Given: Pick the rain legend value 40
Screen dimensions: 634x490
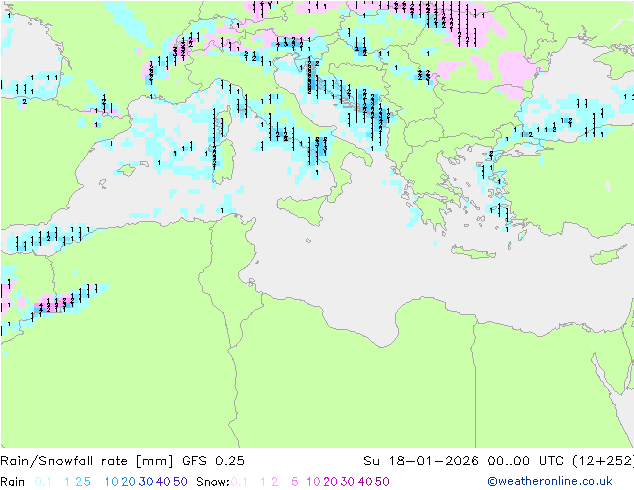Looking at the screenshot, I should point(163,482).
